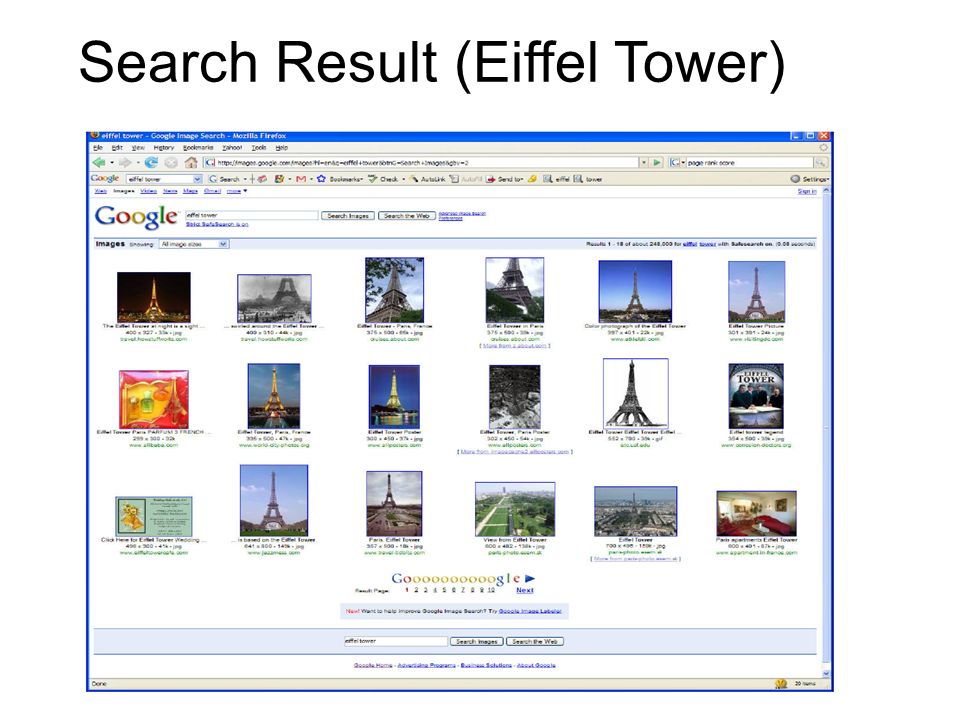Click the top Search the Web button

coord(407,216)
